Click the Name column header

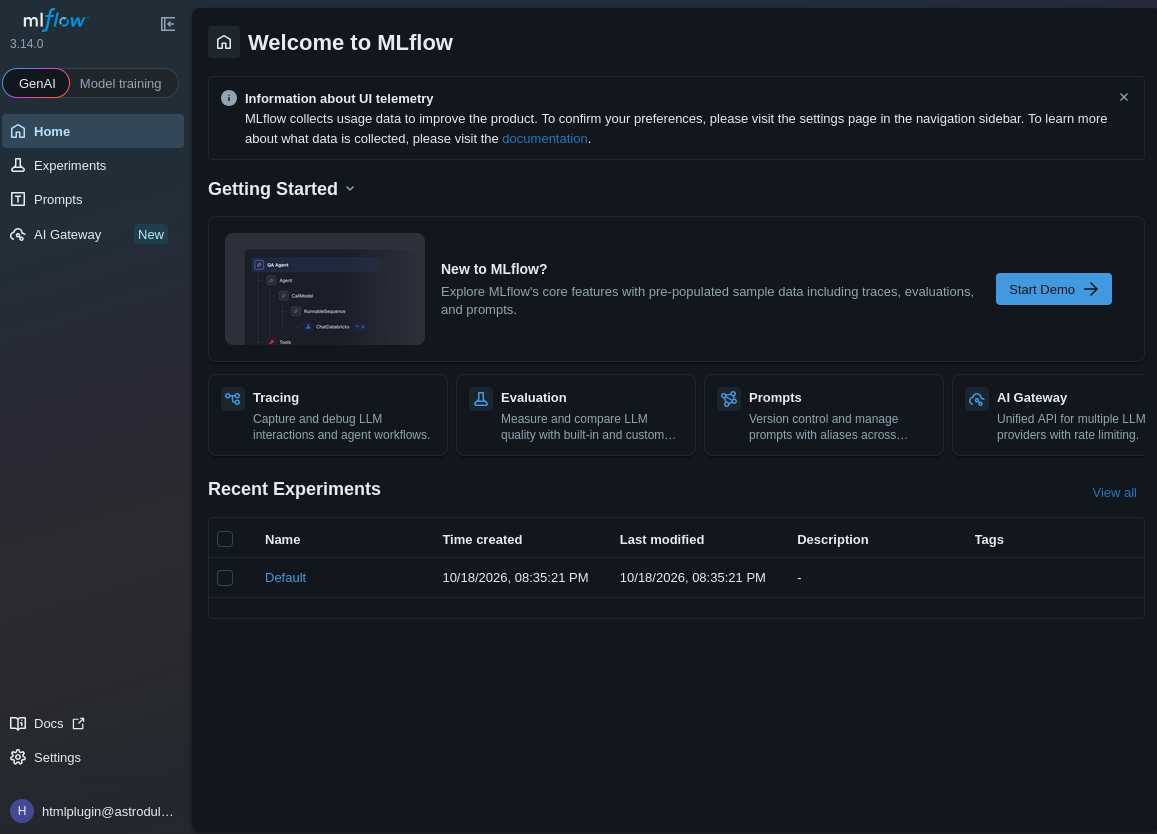point(283,540)
